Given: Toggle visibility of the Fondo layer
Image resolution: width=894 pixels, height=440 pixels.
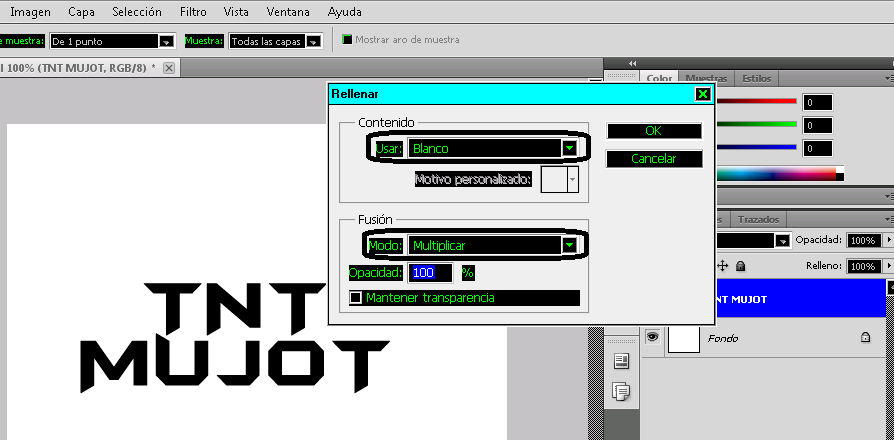Looking at the screenshot, I should click(x=652, y=338).
